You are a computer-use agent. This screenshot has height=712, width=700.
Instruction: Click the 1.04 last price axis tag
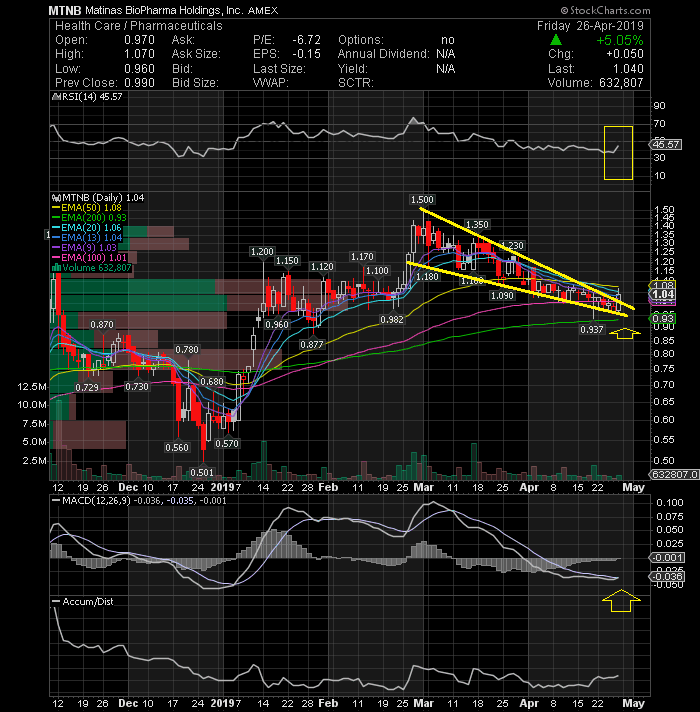coord(663,294)
